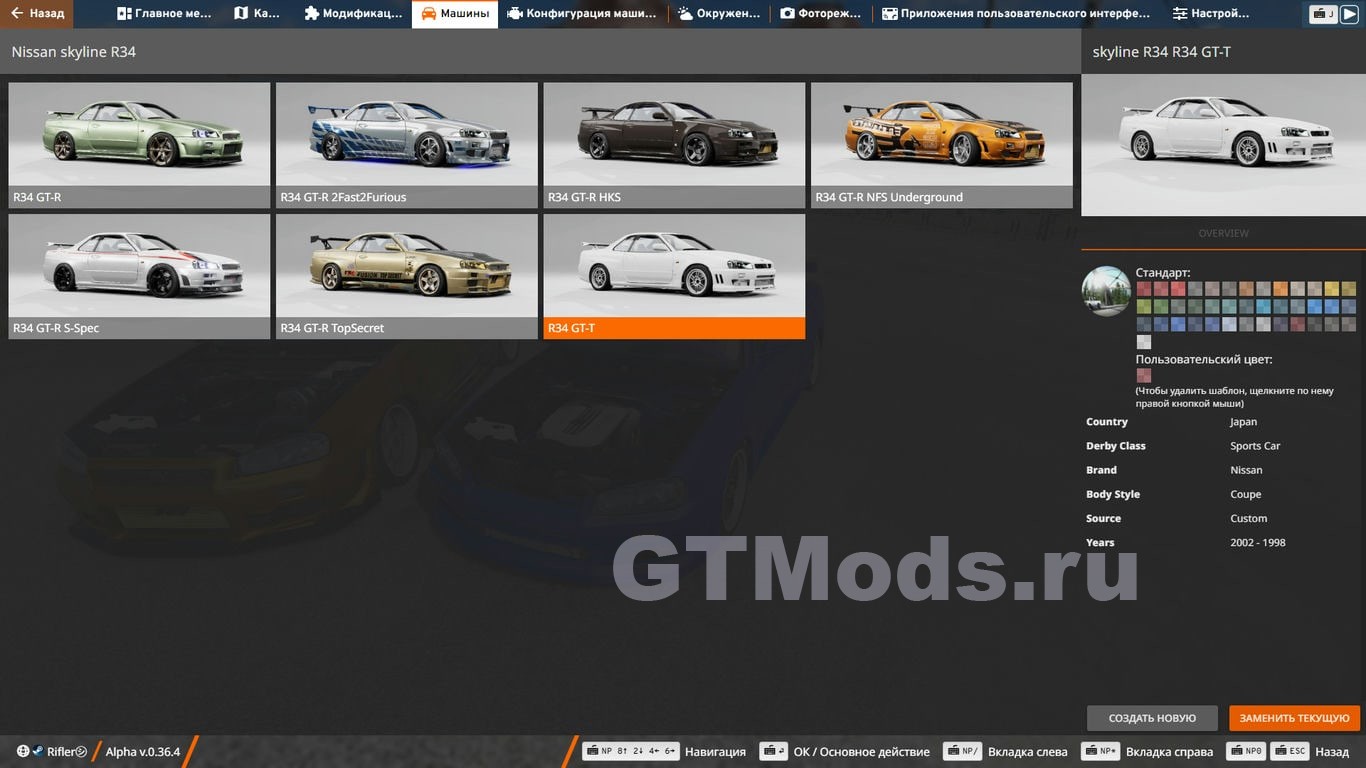Open the Главное меню tab
1366x768 pixels.
click(164, 14)
